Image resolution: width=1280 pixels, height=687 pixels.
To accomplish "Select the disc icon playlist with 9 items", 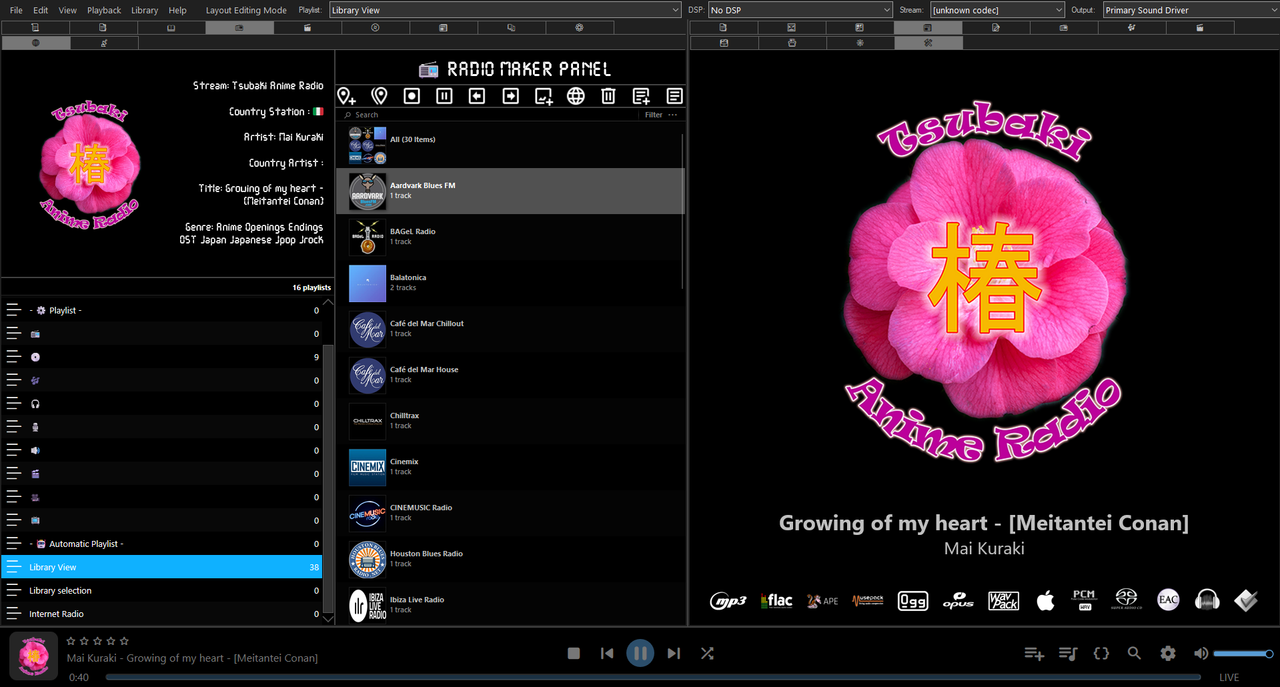I will pyautogui.click(x=162, y=357).
